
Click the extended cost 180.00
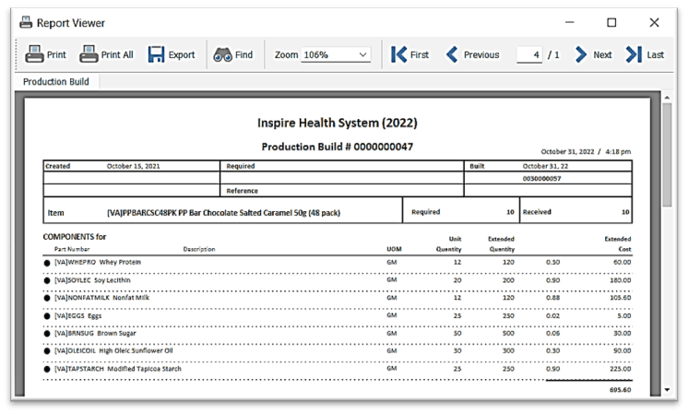click(620, 280)
